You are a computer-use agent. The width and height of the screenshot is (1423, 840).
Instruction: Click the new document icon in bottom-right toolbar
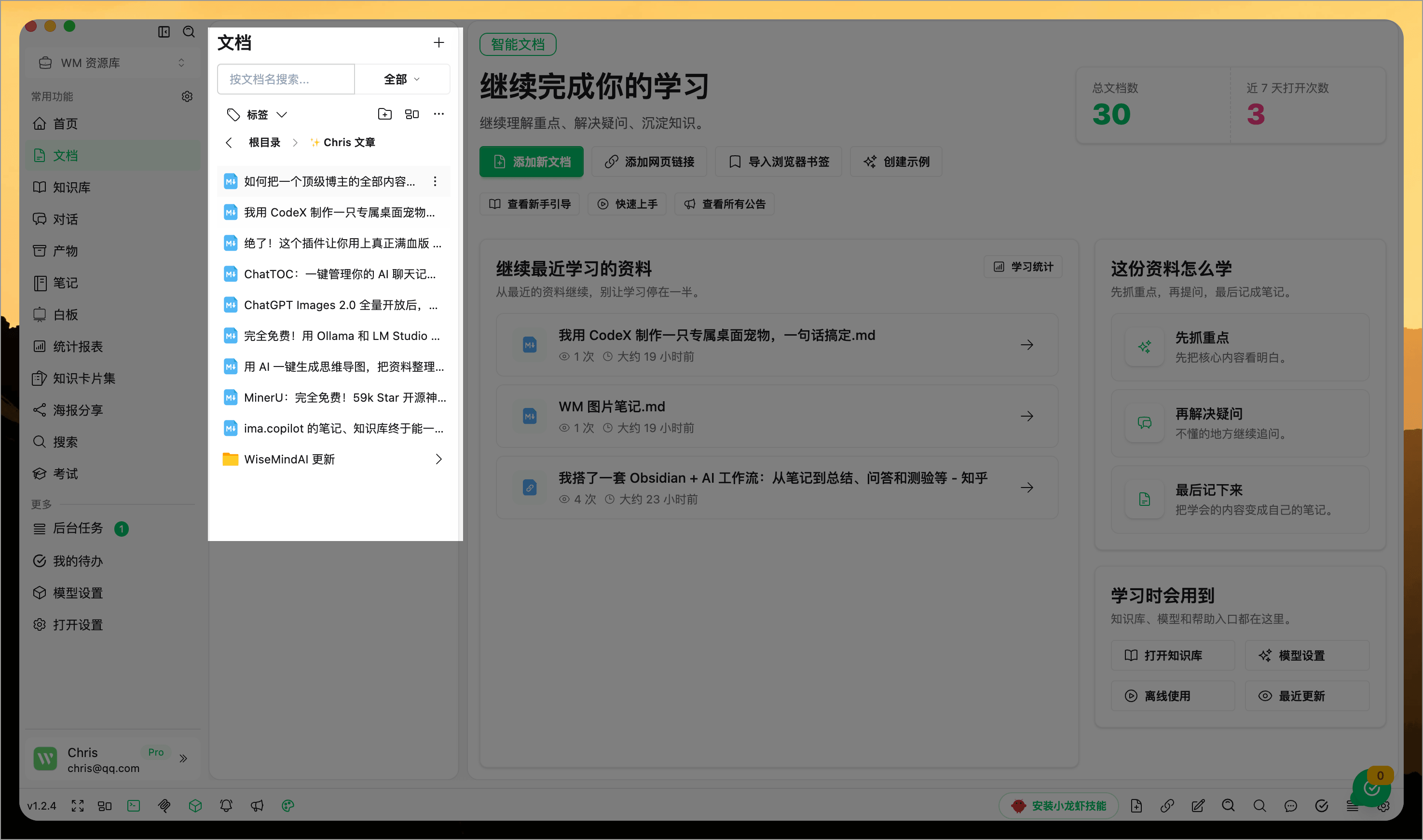(x=1136, y=805)
